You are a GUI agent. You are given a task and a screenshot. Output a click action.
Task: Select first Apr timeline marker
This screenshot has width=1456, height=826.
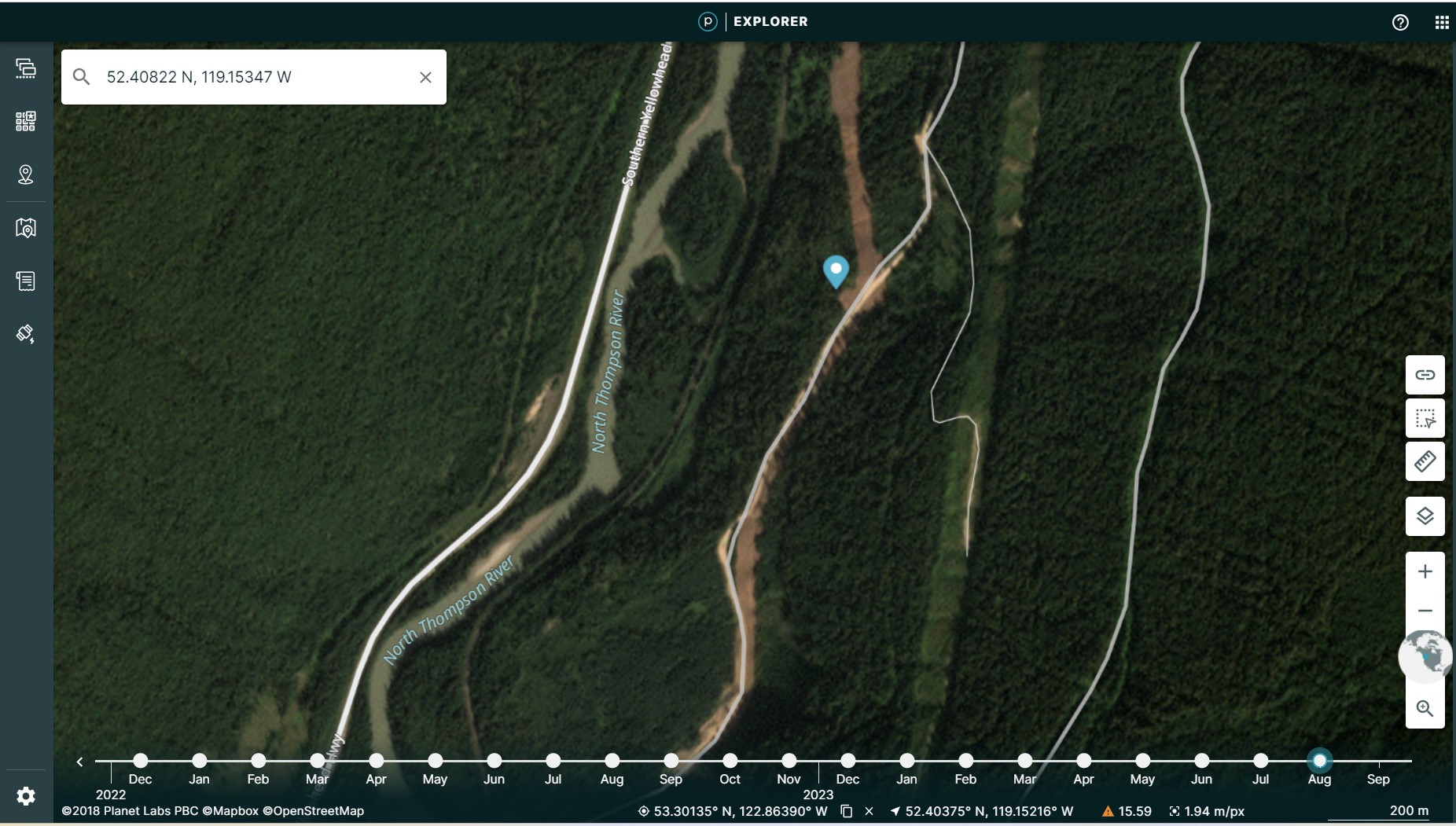(376, 761)
